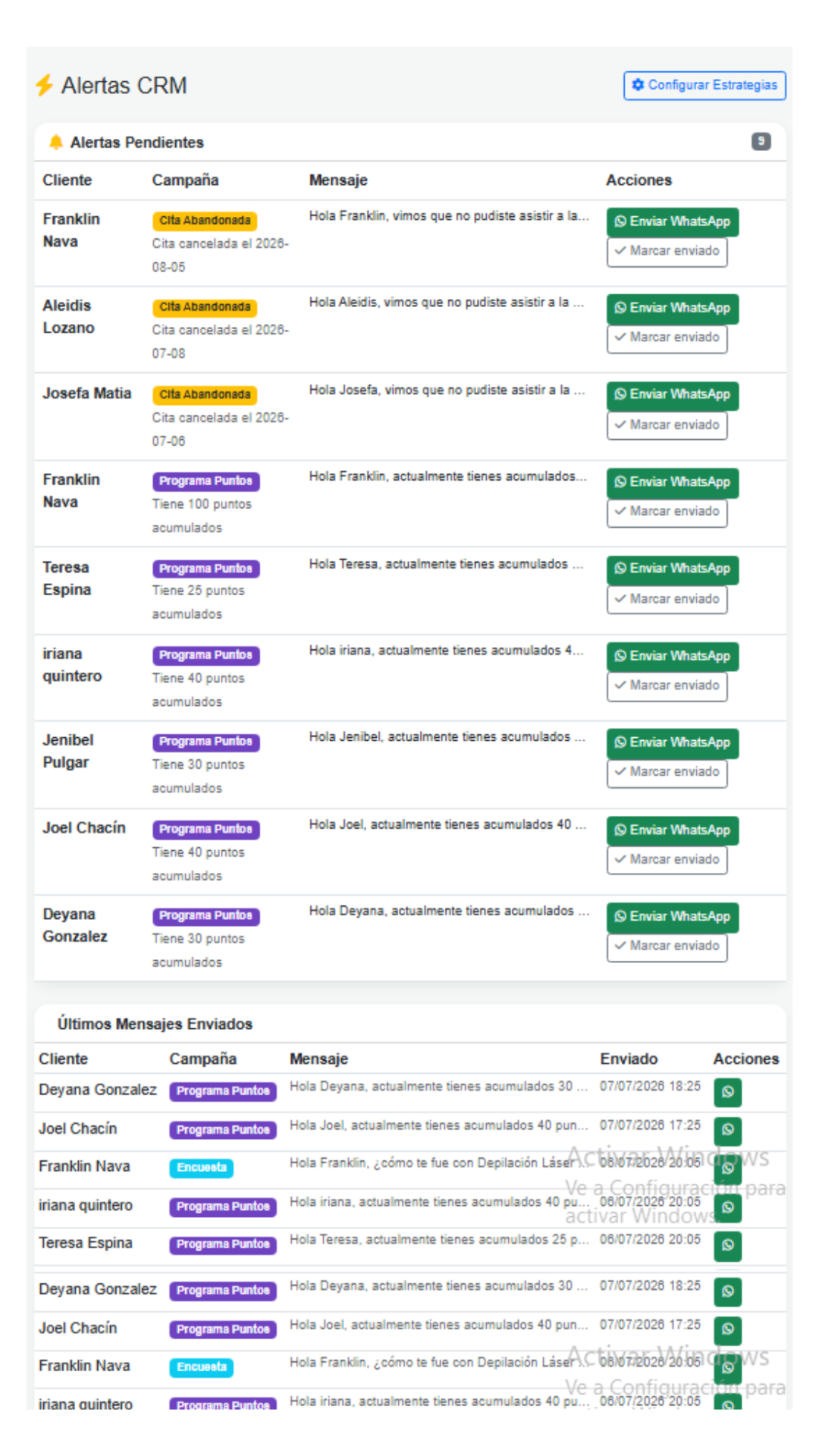Click the Campaña header in Alertas Pendientes table
819x1456 pixels.
coord(185,180)
